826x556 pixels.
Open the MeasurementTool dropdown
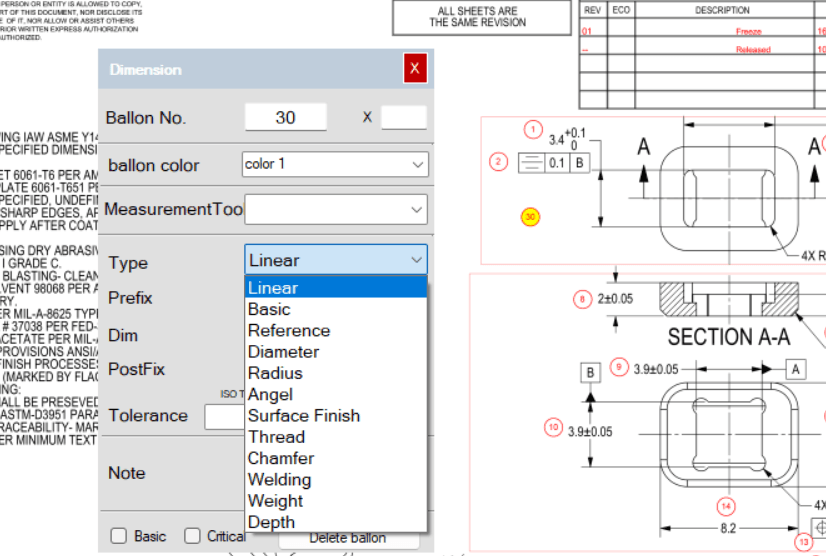point(336,210)
